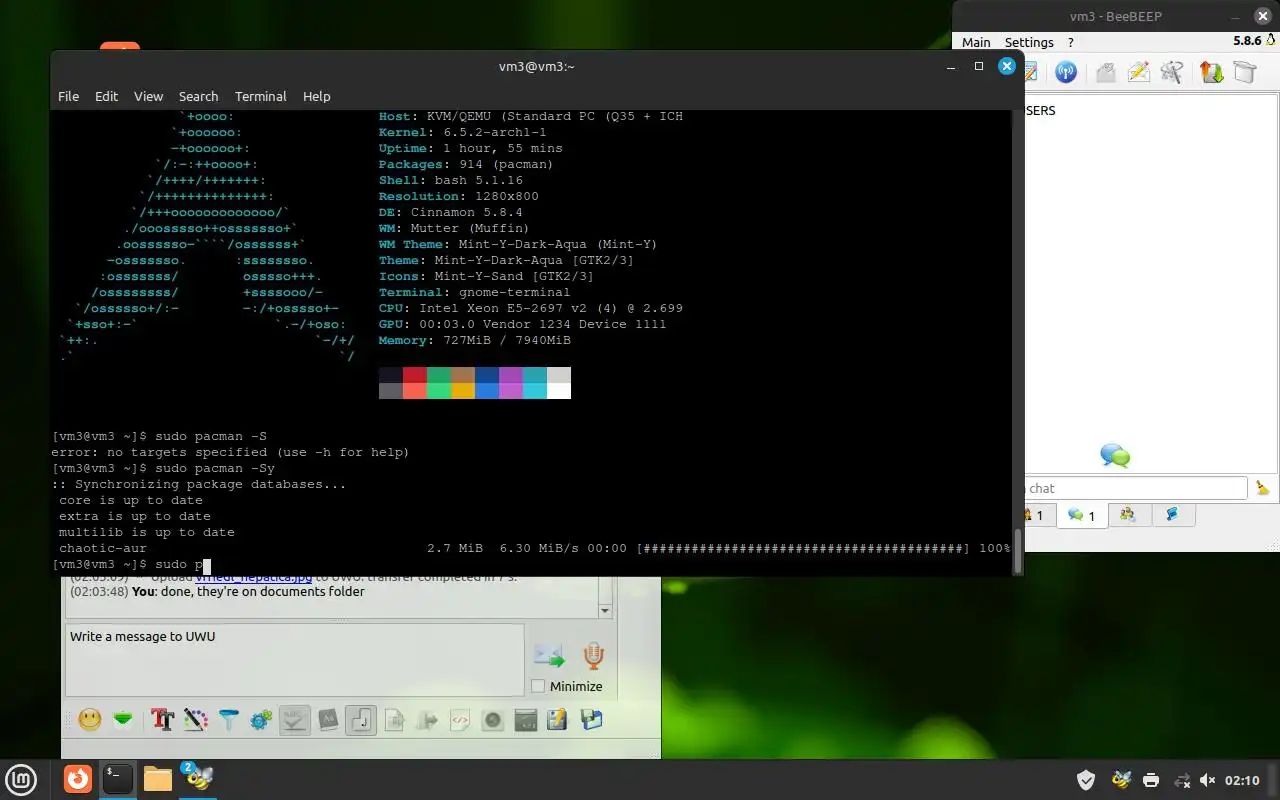Open the terminal View menu
Image resolution: width=1280 pixels, height=800 pixels.
tap(148, 96)
